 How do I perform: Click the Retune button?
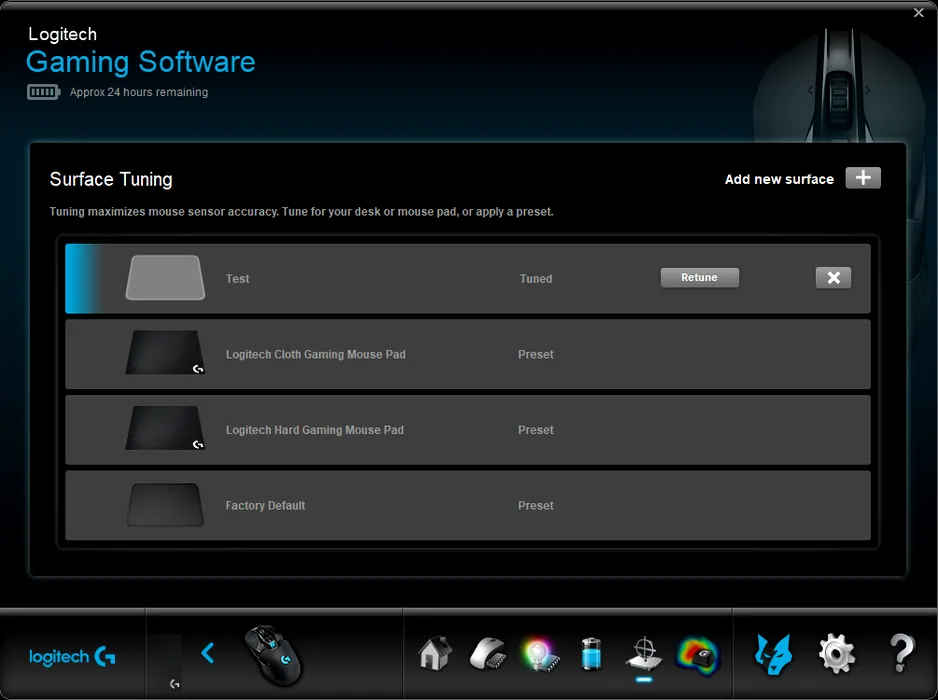pos(699,278)
